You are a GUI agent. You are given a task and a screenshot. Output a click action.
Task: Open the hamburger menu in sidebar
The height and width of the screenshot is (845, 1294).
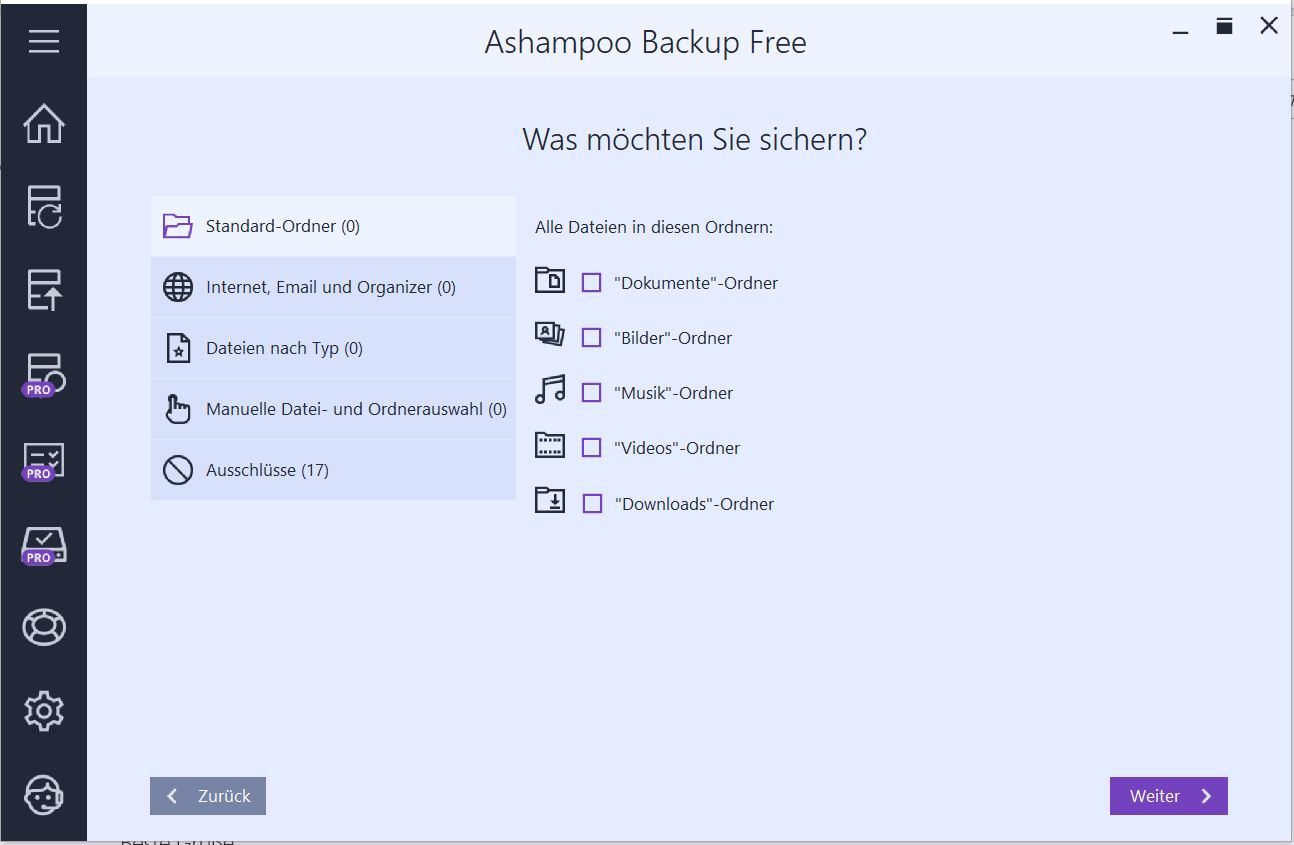[x=43, y=41]
